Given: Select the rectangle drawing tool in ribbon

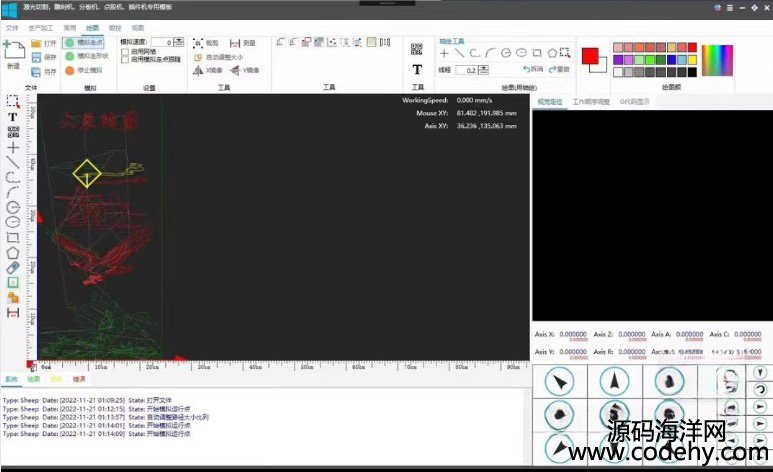Looking at the screenshot, I should point(537,53).
